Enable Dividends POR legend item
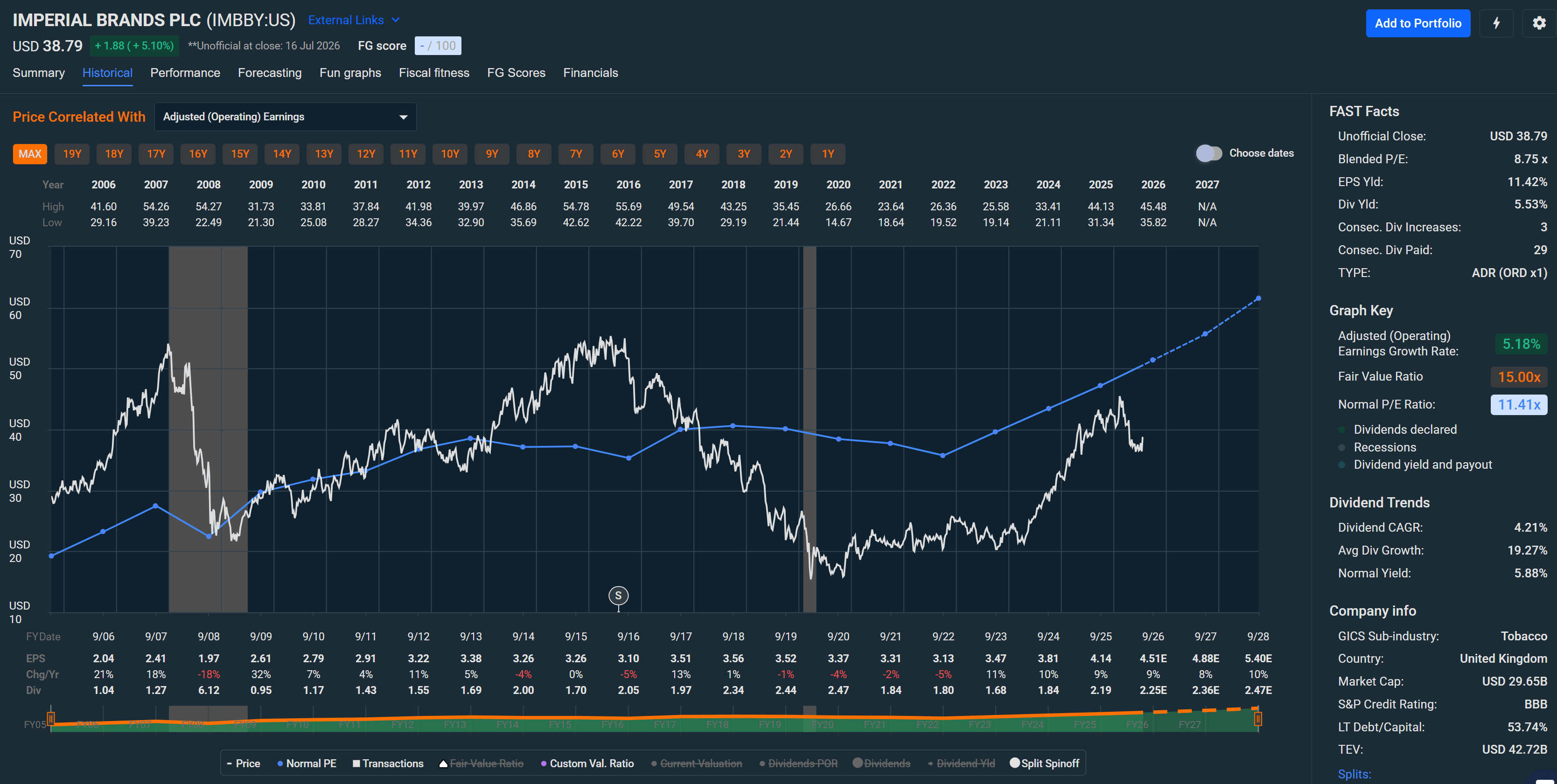The image size is (1557, 784). pyautogui.click(x=798, y=763)
